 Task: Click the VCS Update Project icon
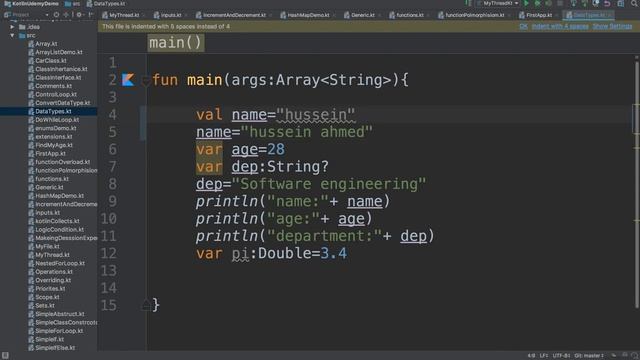pyautogui.click(x=573, y=3)
